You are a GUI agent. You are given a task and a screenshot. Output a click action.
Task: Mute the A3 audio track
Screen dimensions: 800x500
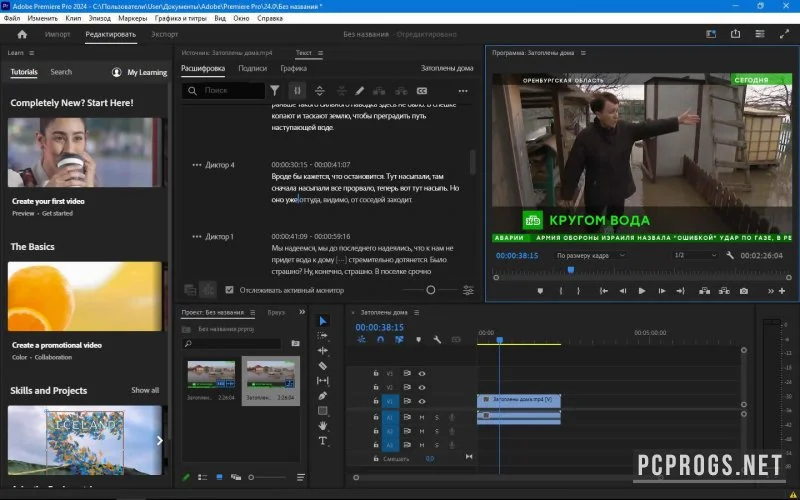(x=422, y=445)
